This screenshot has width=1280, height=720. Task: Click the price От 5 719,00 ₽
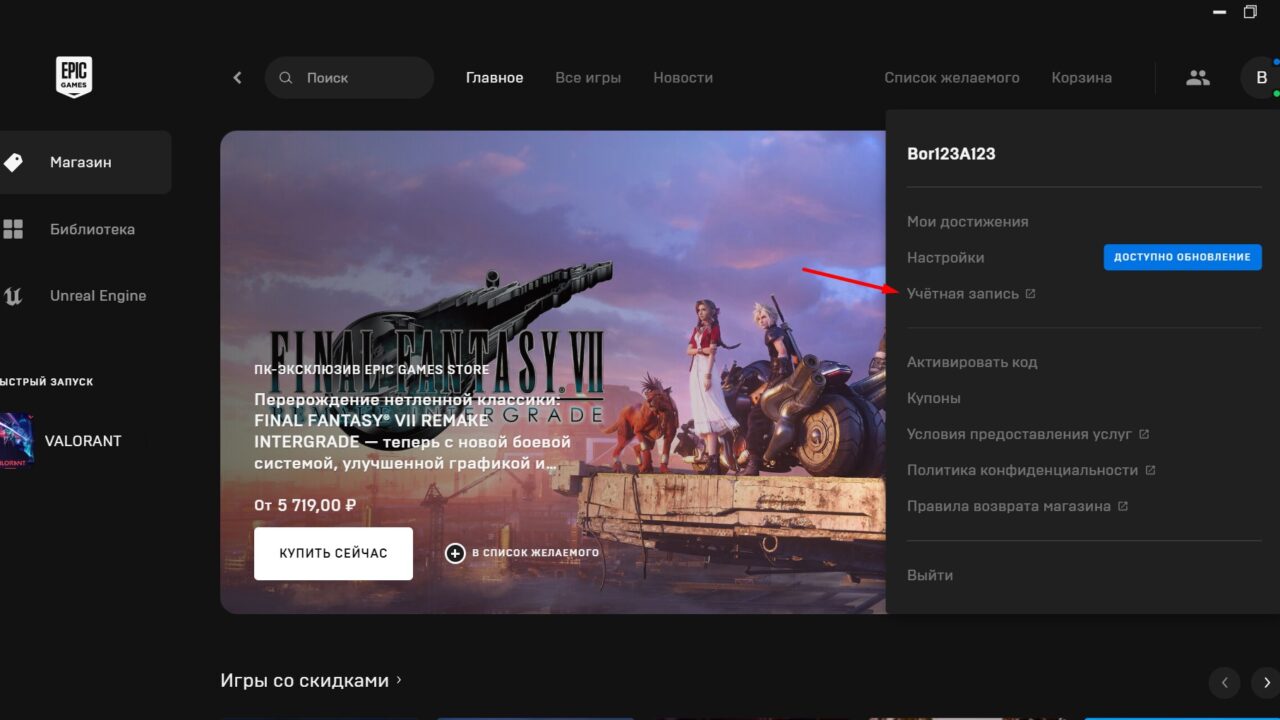click(305, 505)
